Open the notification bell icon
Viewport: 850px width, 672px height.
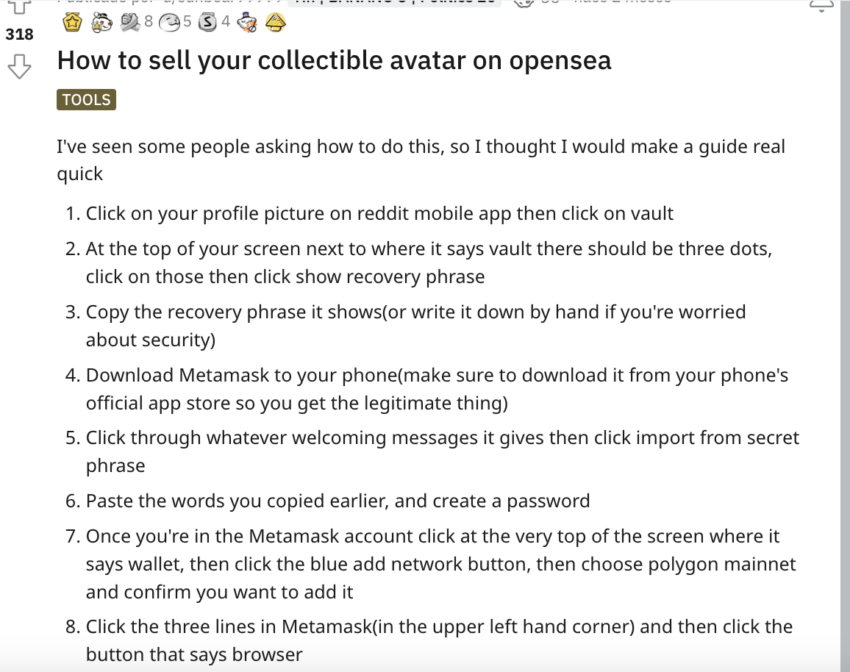[821, 6]
